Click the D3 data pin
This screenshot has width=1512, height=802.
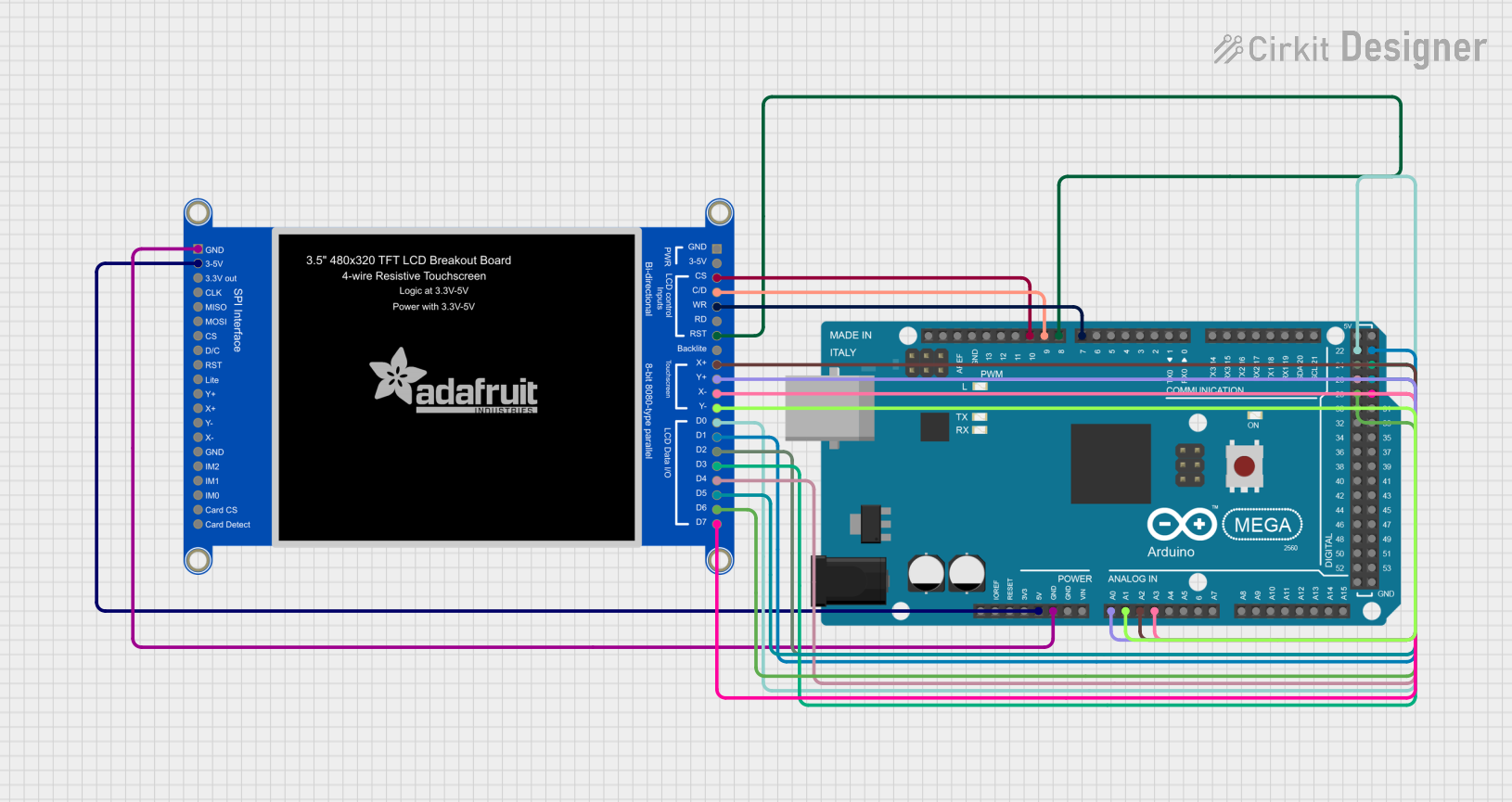pos(716,465)
